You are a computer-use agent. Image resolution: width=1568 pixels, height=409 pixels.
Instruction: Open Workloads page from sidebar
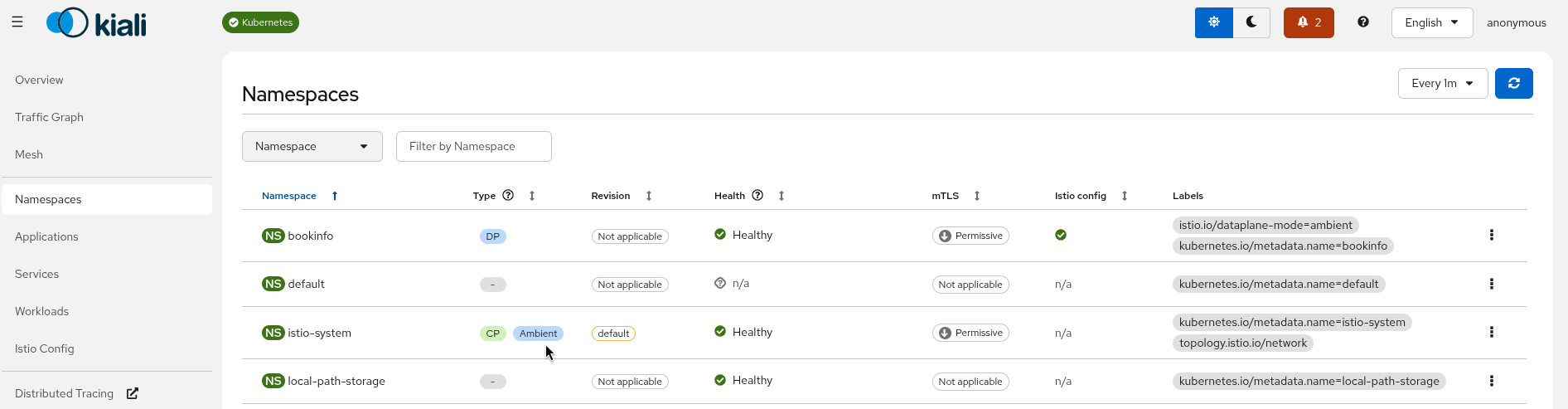[x=41, y=311]
